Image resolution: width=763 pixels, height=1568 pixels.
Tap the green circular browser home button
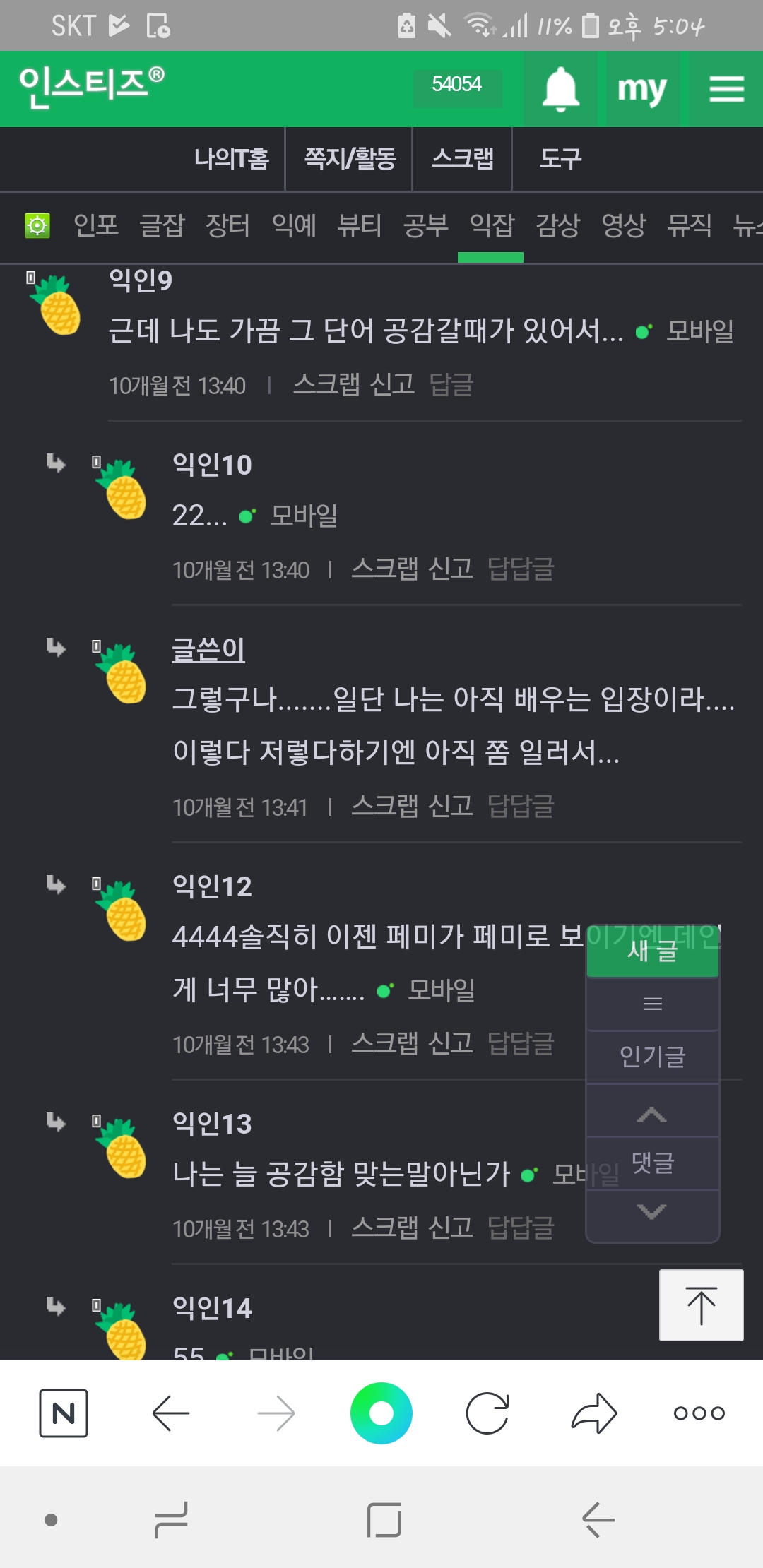click(x=381, y=1413)
